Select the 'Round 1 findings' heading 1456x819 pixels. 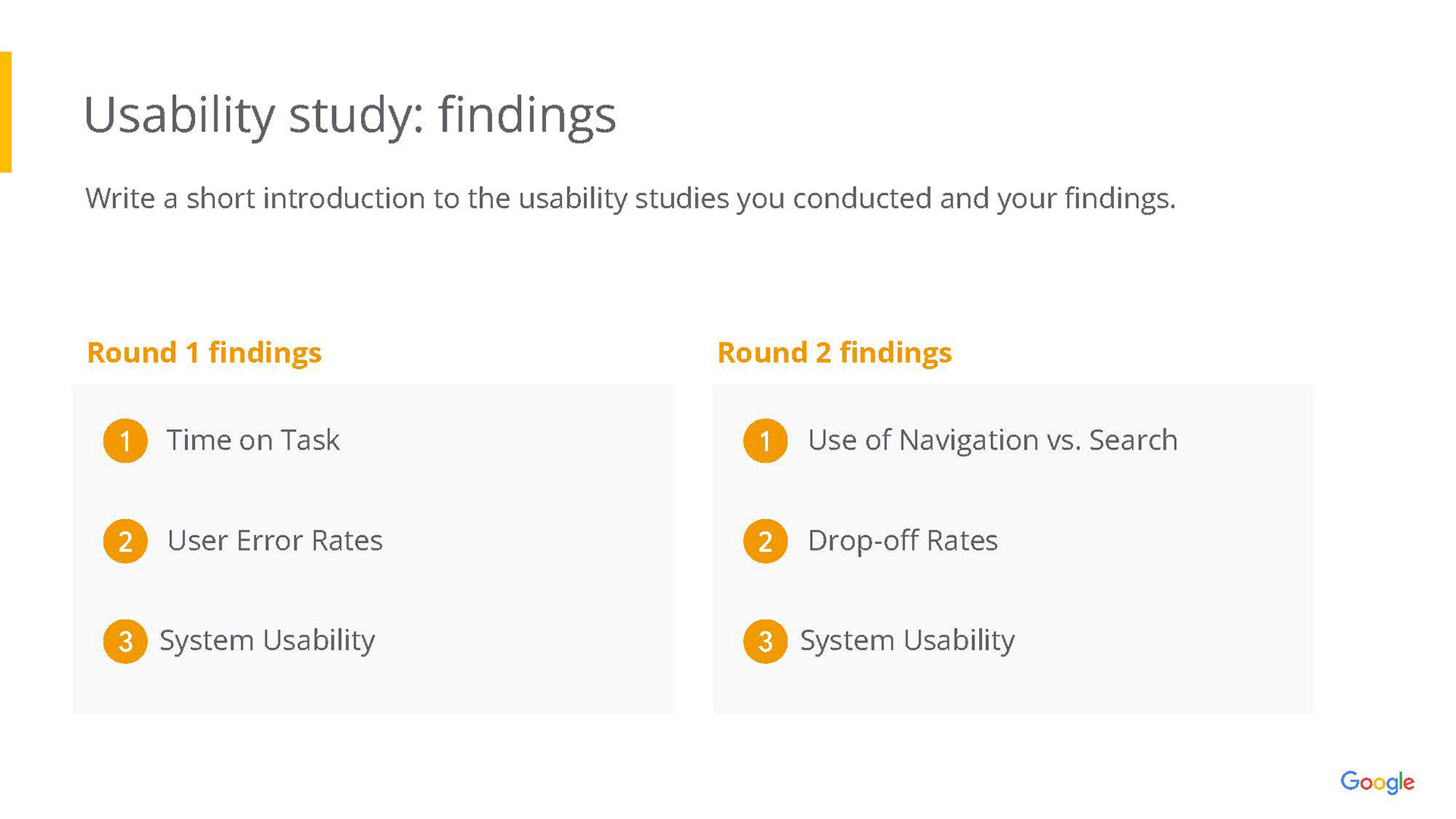(204, 353)
